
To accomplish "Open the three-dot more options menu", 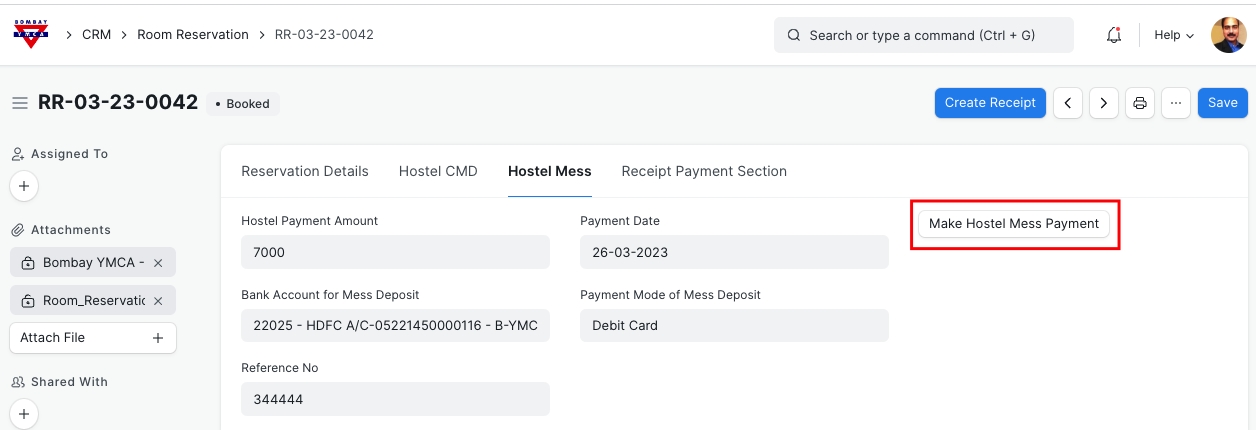I will pos(1175,103).
